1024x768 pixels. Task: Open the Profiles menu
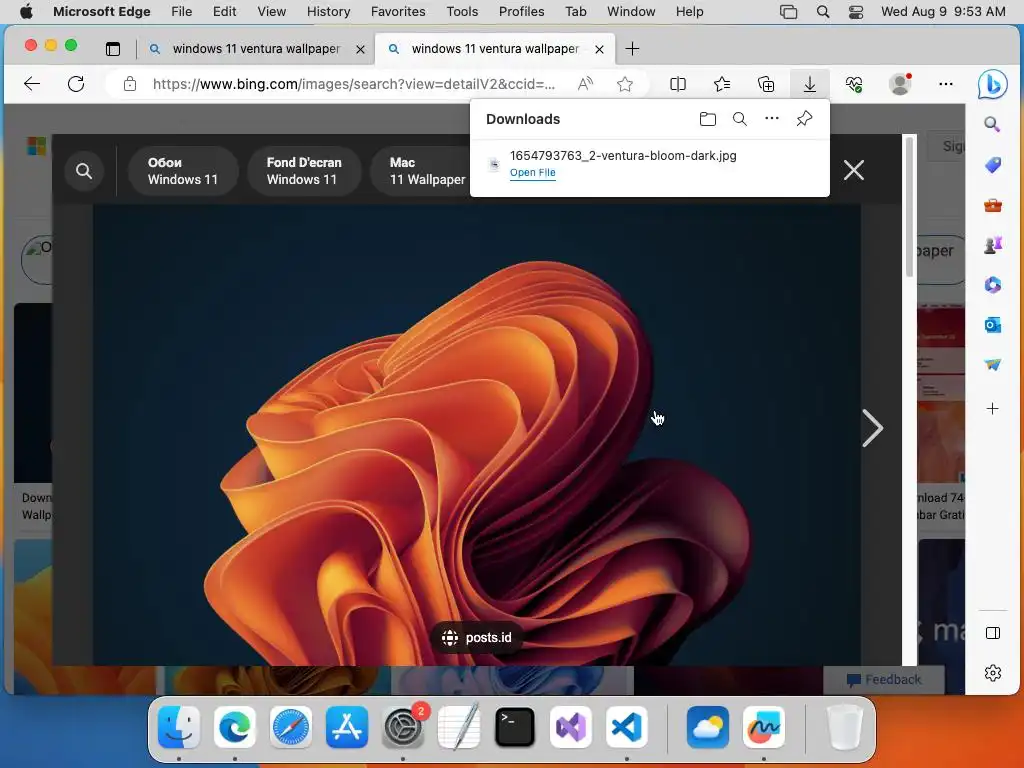(521, 12)
